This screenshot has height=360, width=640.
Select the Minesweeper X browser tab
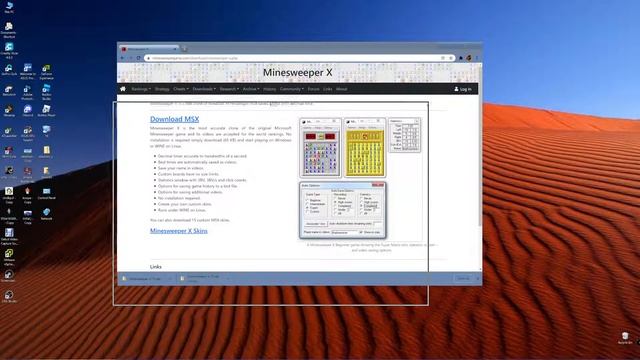click(x=149, y=49)
